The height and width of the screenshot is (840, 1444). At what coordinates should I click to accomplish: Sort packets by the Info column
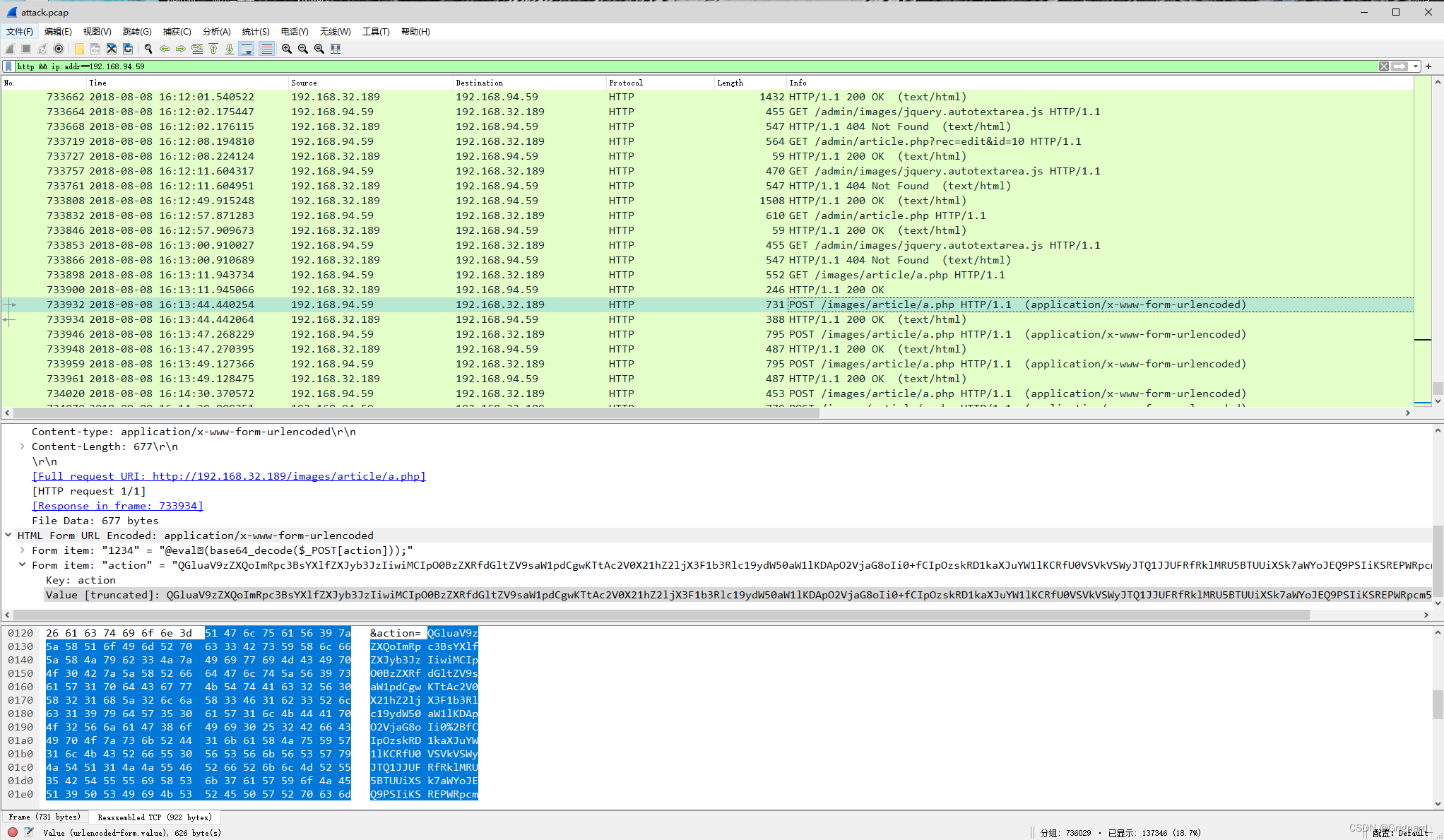click(x=1099, y=83)
